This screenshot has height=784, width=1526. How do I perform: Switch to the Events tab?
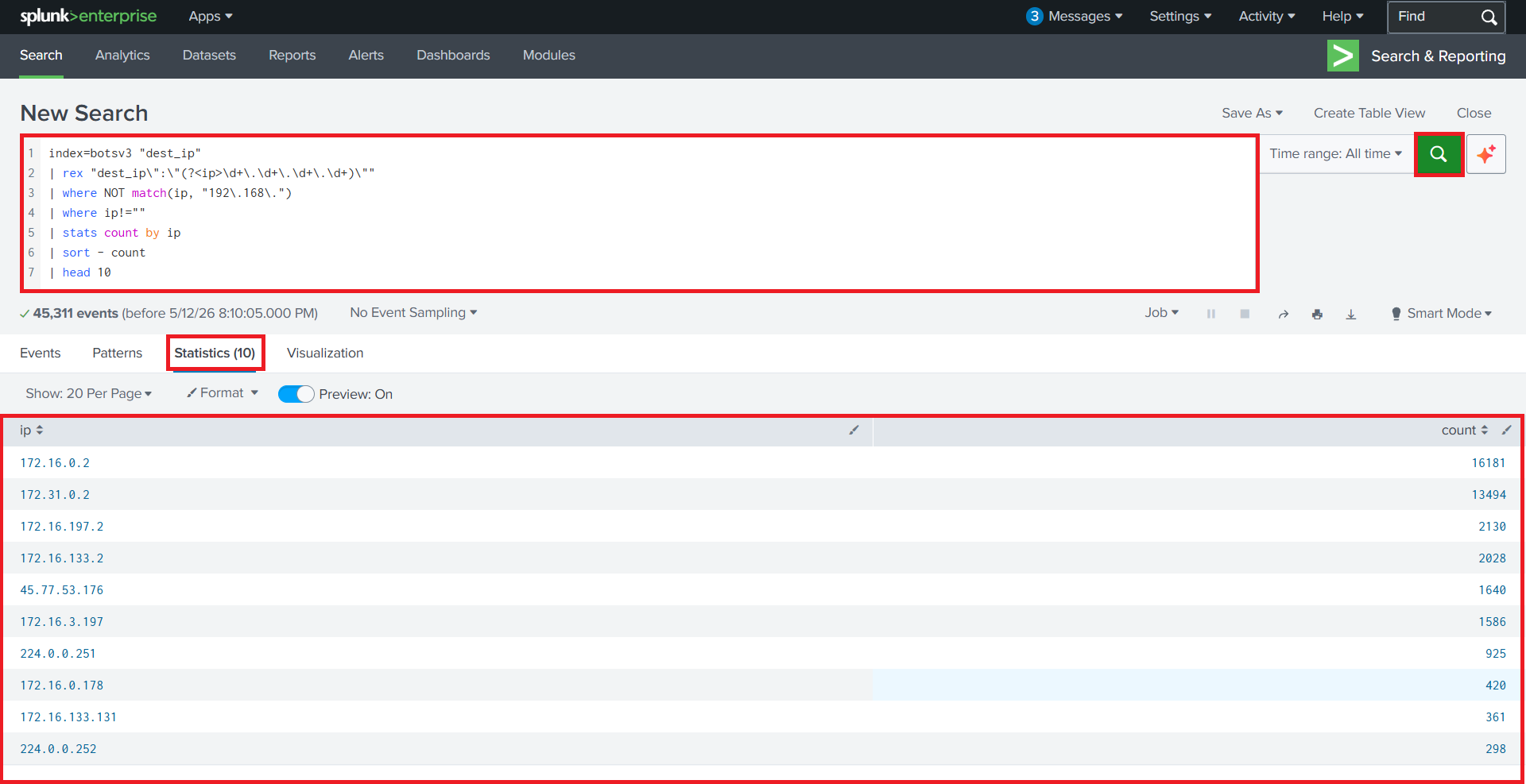click(41, 353)
